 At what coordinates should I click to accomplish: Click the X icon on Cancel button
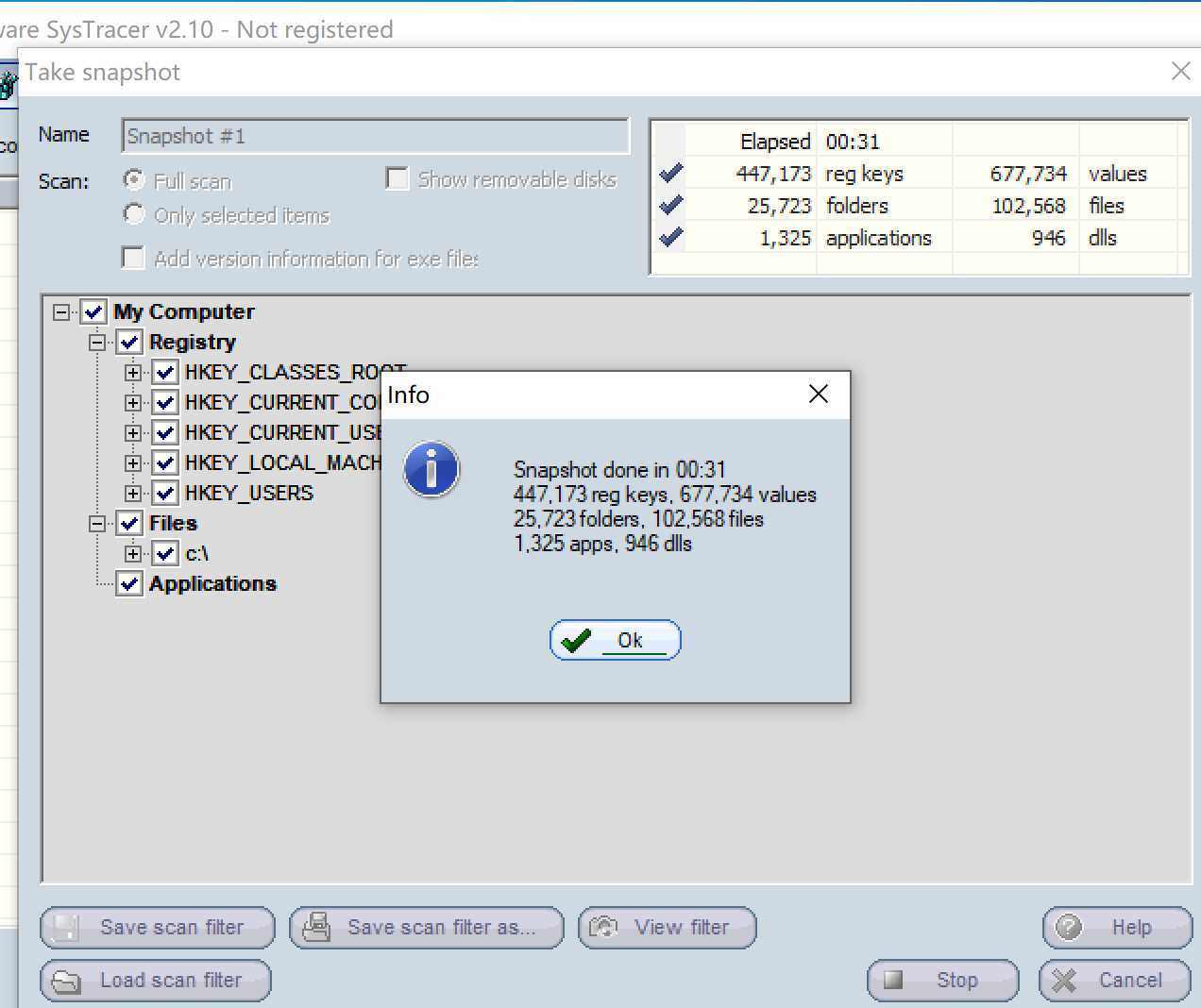[x=1064, y=981]
